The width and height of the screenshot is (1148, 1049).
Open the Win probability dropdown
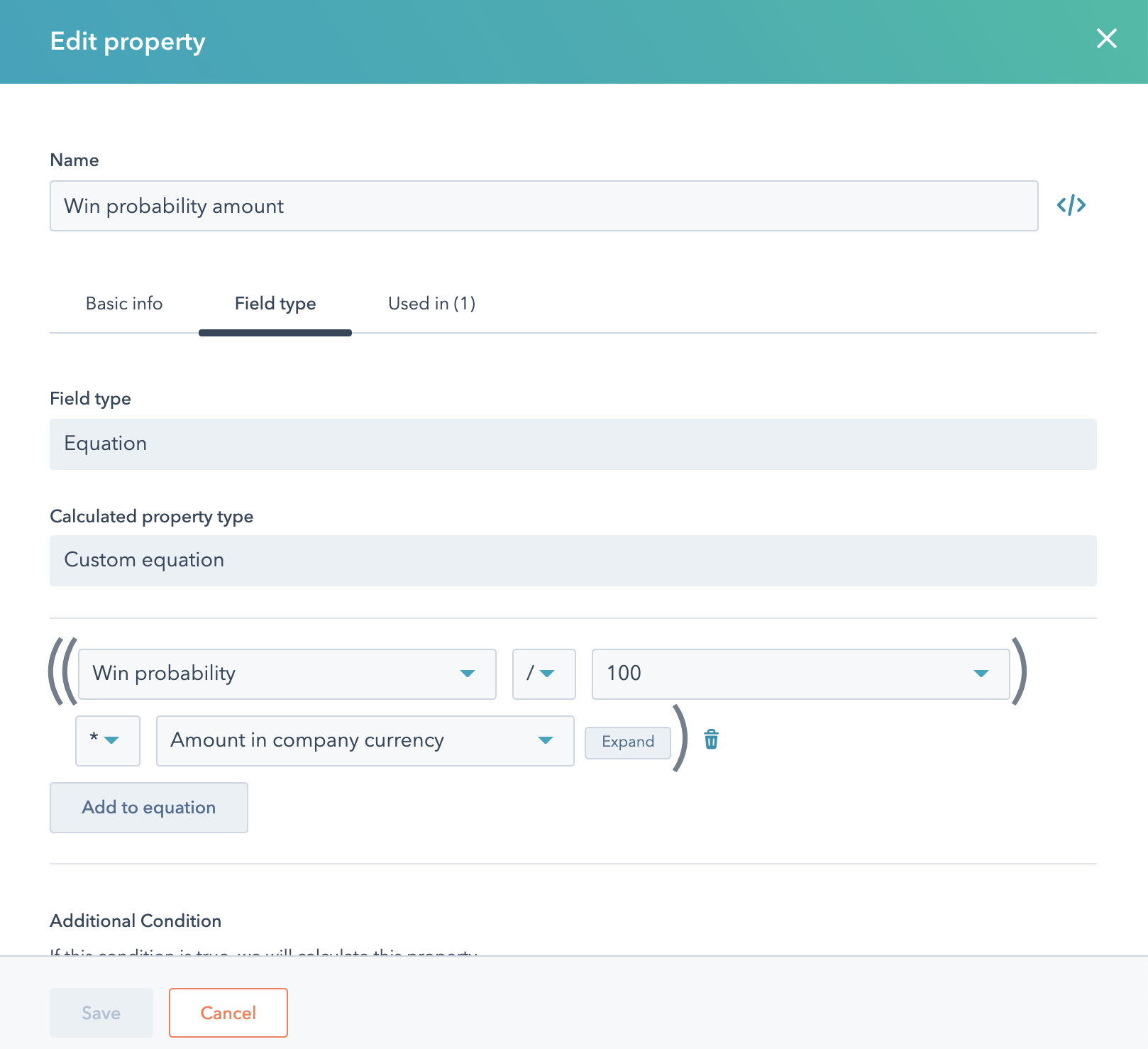tap(287, 674)
